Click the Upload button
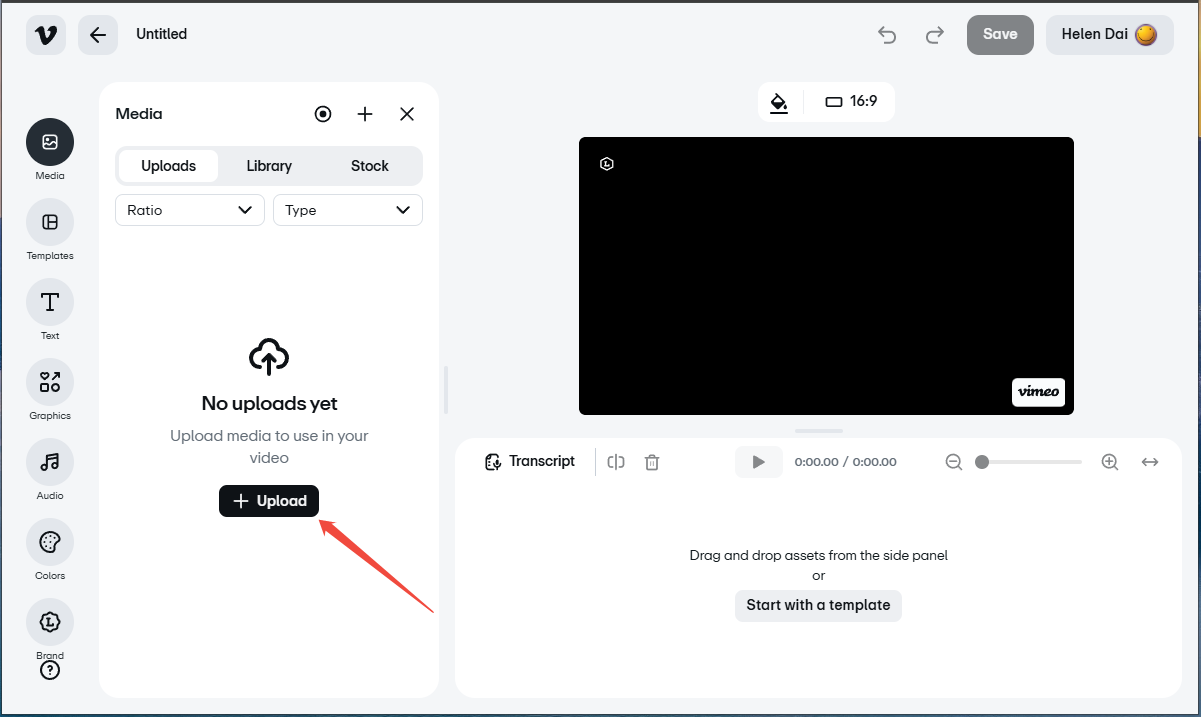 [x=268, y=500]
